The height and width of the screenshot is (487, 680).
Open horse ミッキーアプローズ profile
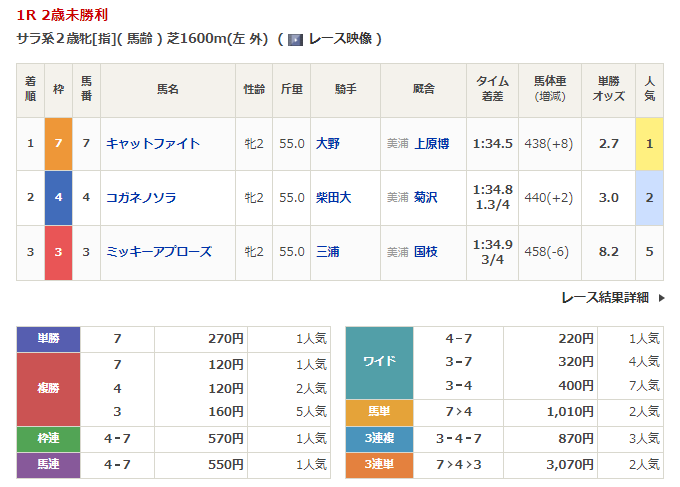[159, 252]
